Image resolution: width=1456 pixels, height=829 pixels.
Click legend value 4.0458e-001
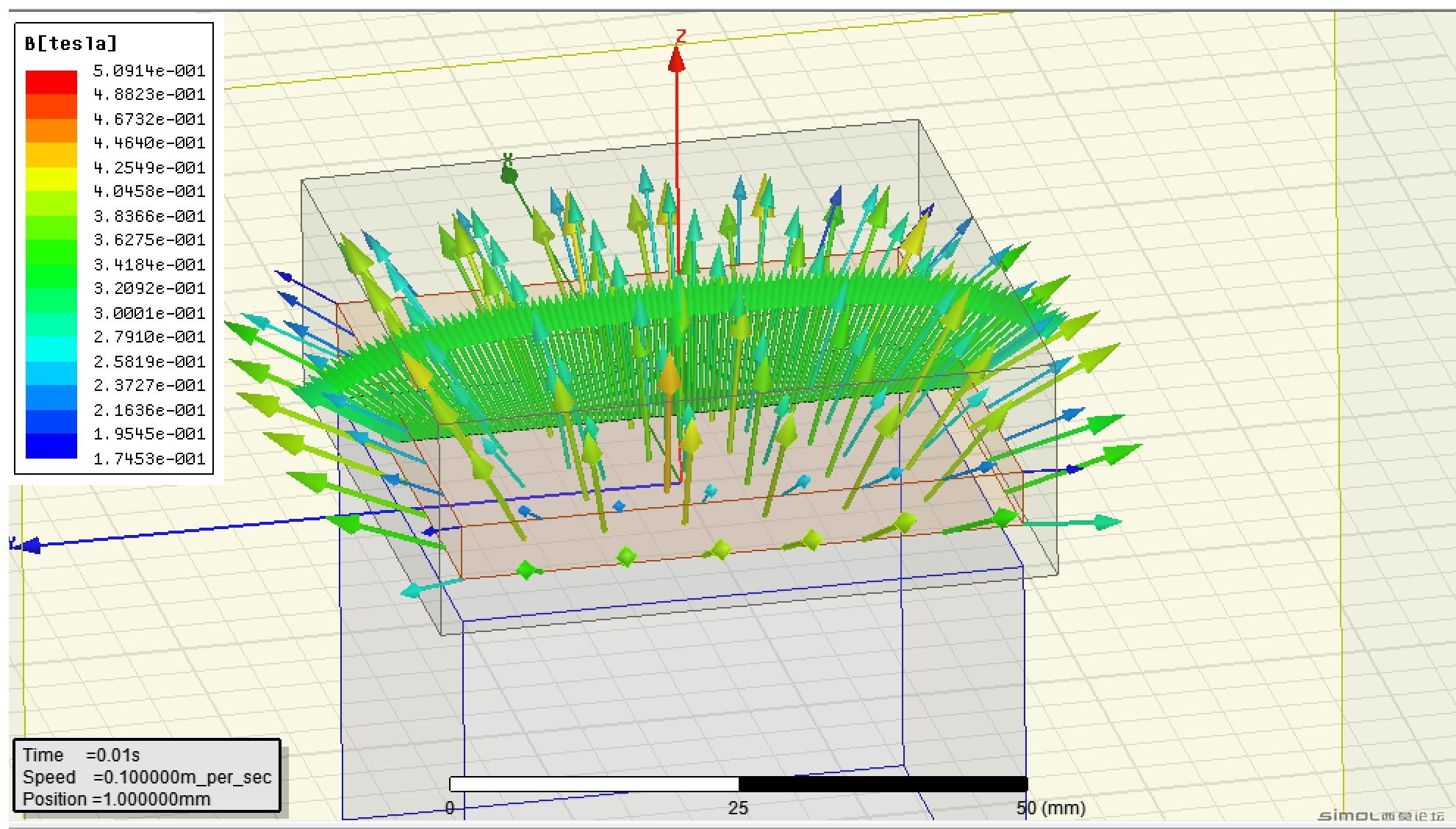(149, 191)
